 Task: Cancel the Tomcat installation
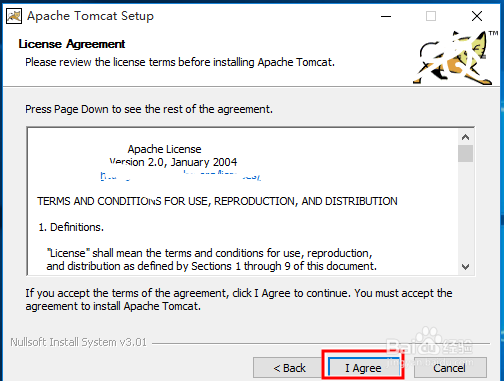tap(450, 368)
